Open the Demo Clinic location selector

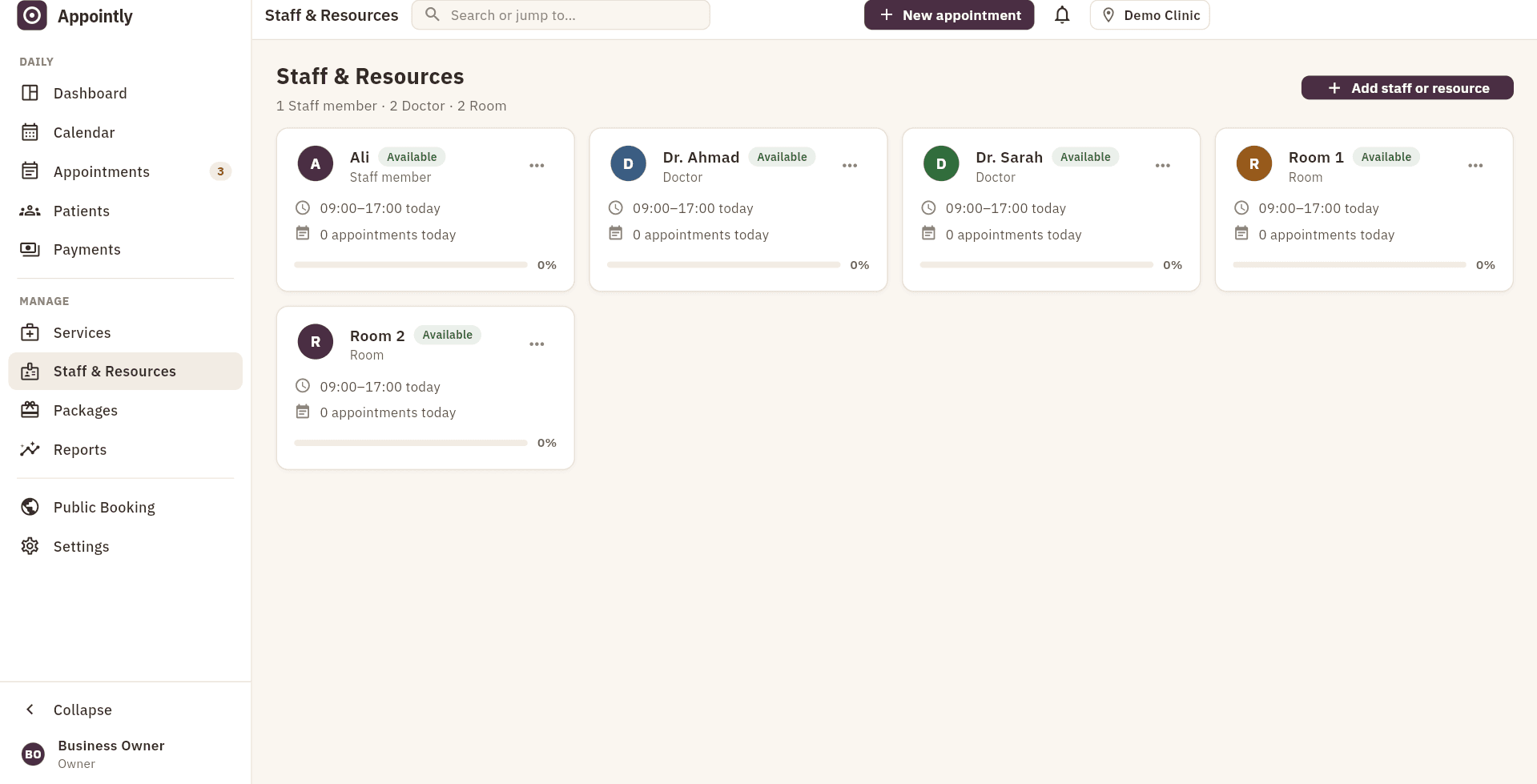[1149, 15]
